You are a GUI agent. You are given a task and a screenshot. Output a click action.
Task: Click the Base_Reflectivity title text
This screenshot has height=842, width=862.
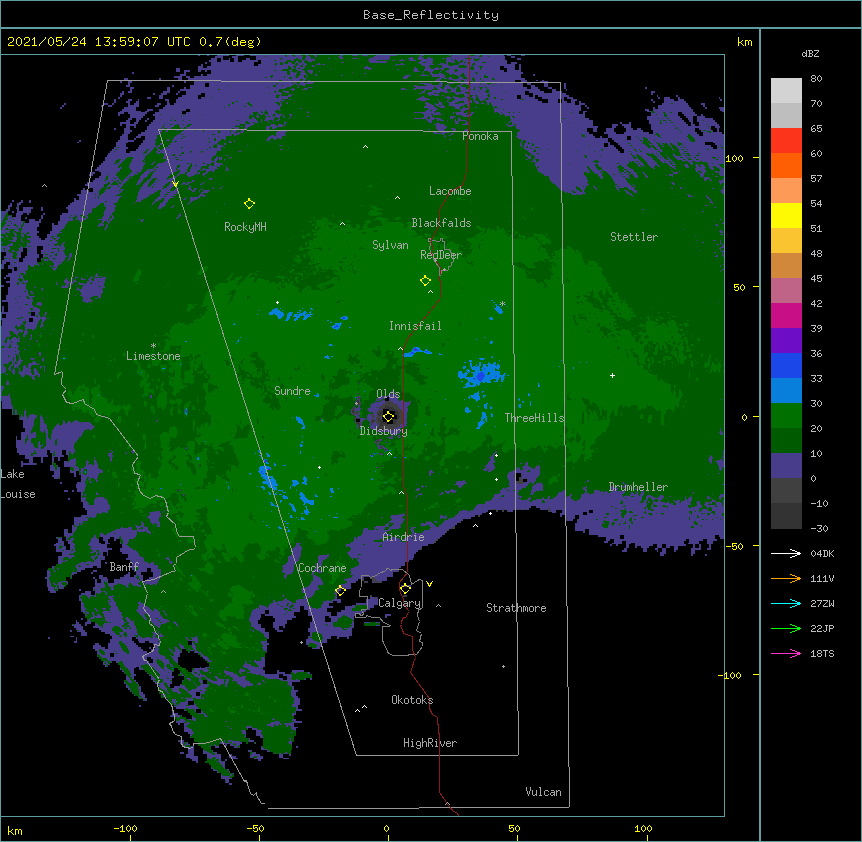point(431,15)
